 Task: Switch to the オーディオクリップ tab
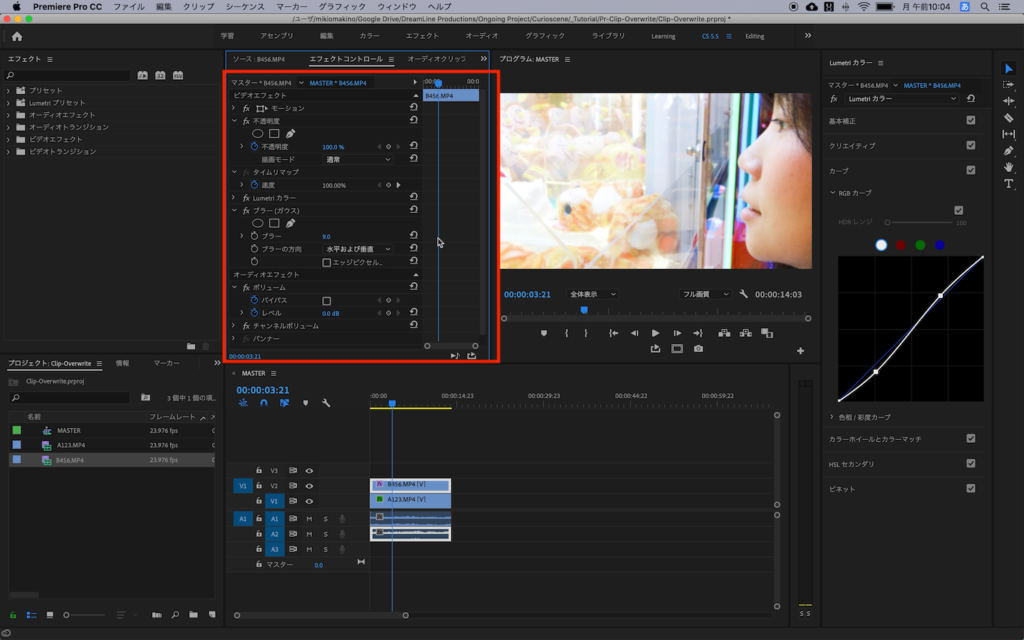436,59
